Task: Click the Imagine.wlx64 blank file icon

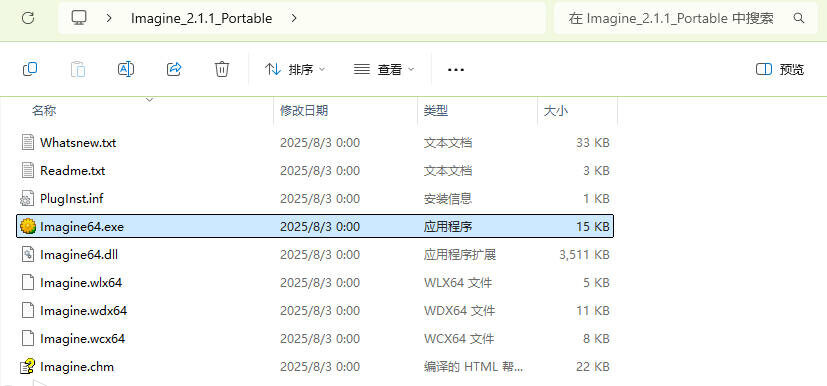Action: [x=27, y=282]
